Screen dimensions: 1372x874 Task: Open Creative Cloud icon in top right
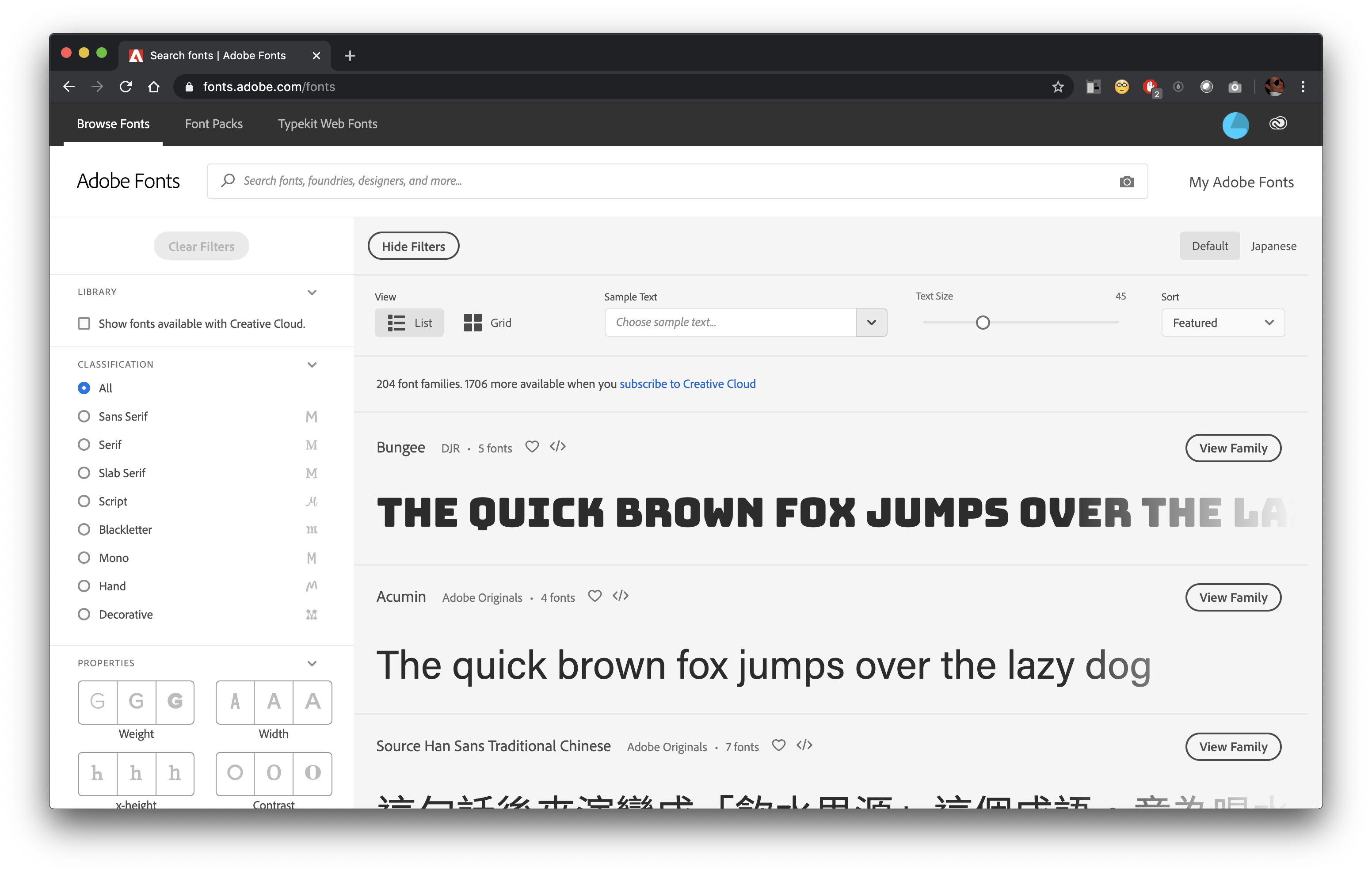point(1278,124)
